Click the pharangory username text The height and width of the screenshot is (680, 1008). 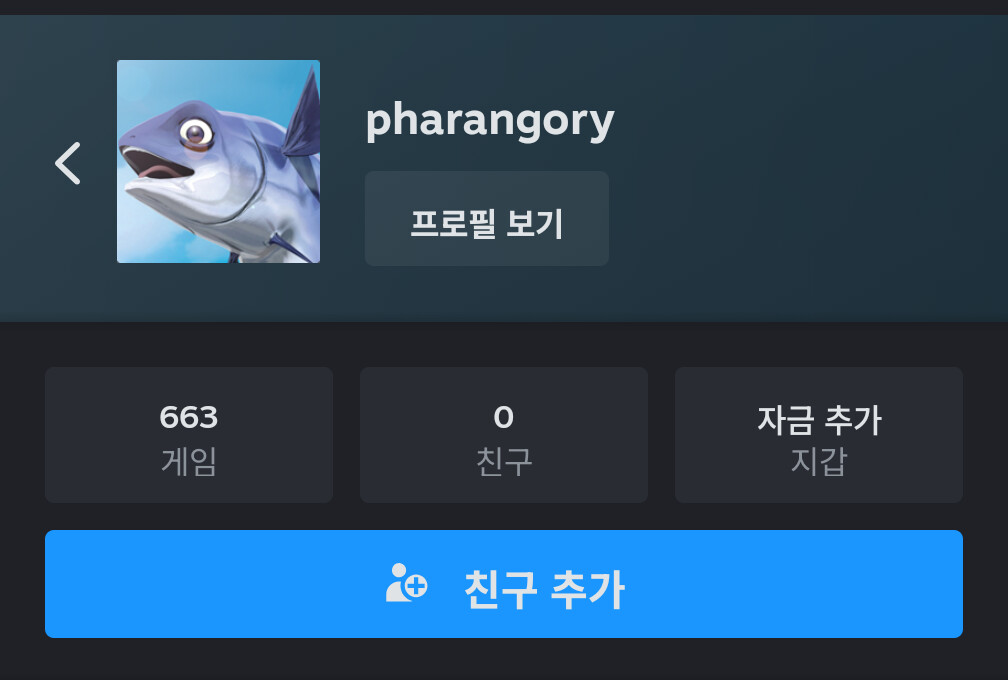490,122
